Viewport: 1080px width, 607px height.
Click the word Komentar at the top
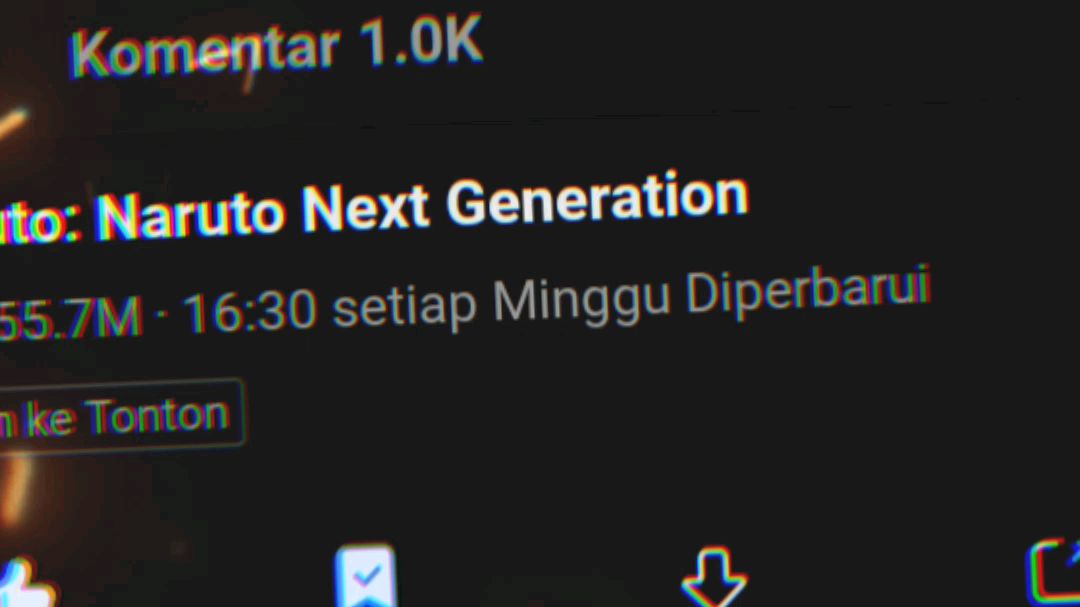click(x=205, y=50)
